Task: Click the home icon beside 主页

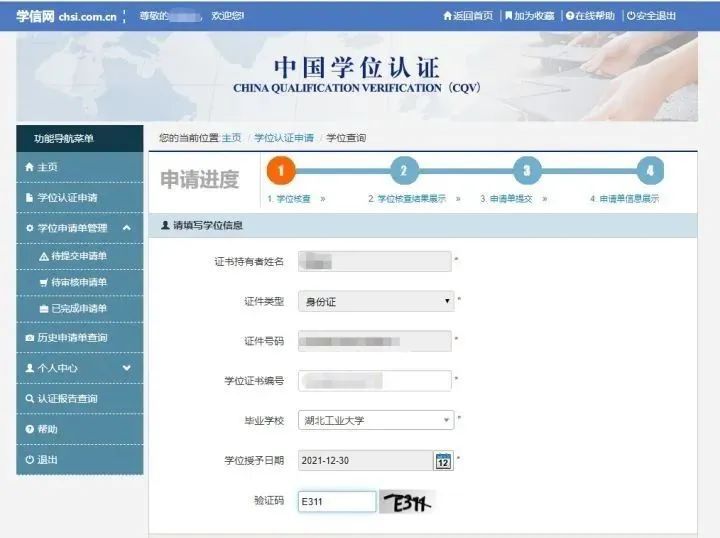Action: pyautogui.click(x=29, y=167)
